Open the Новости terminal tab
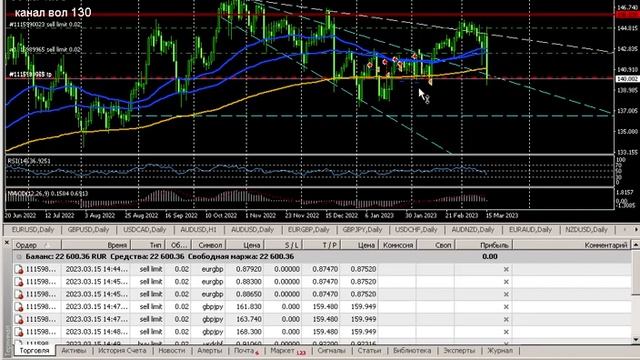This screenshot has height=360, width=640. 172,351
